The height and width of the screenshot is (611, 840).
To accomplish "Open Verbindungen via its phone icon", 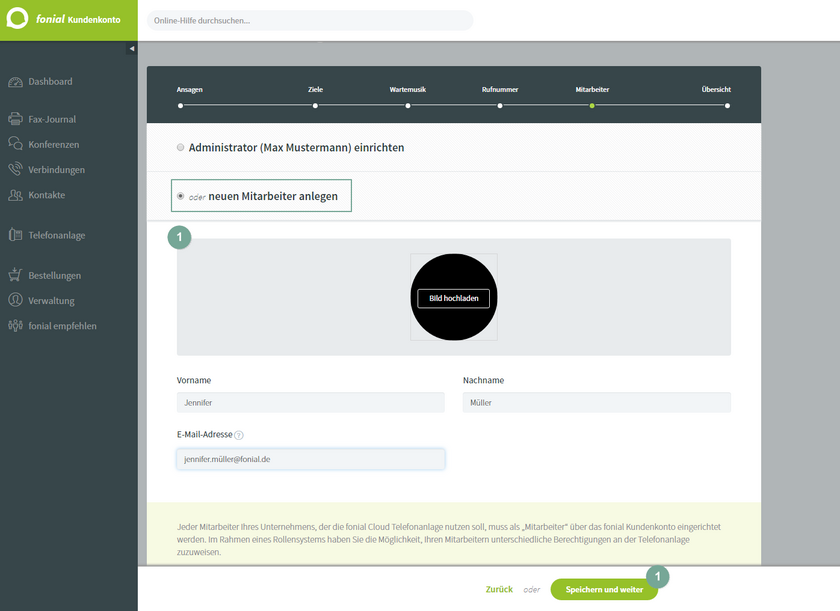I will coord(15,170).
